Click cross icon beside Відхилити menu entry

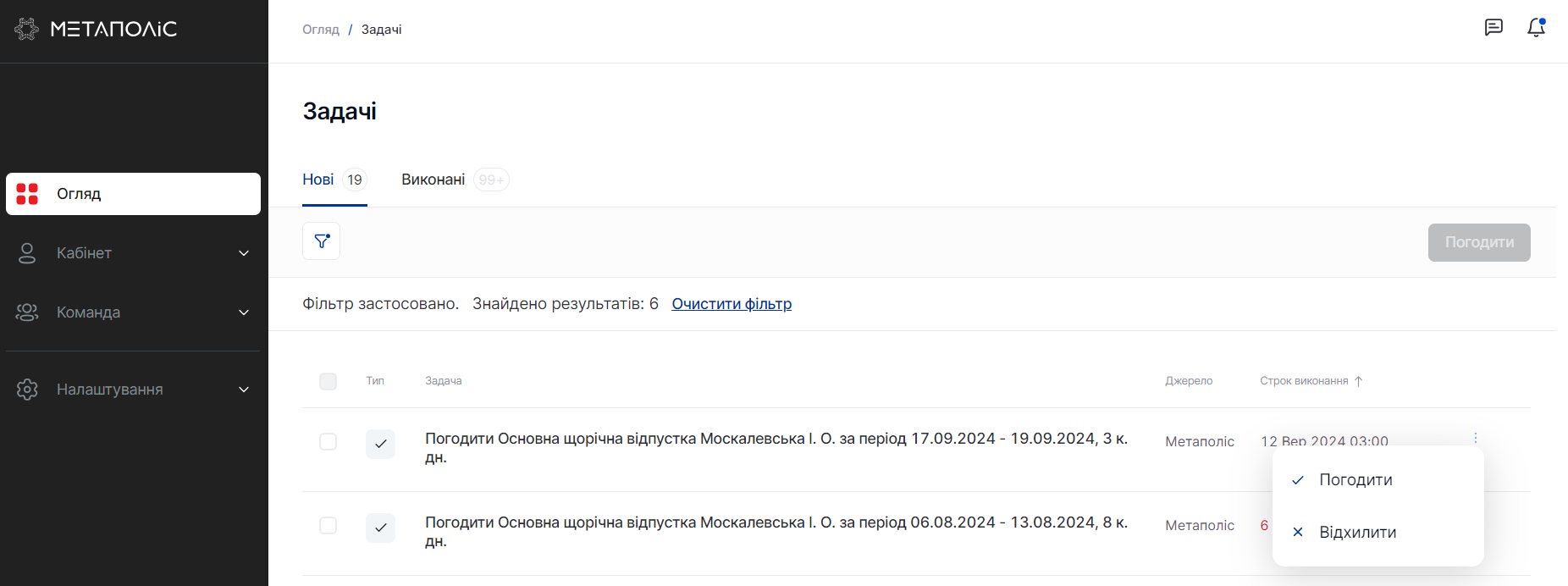coord(1298,533)
